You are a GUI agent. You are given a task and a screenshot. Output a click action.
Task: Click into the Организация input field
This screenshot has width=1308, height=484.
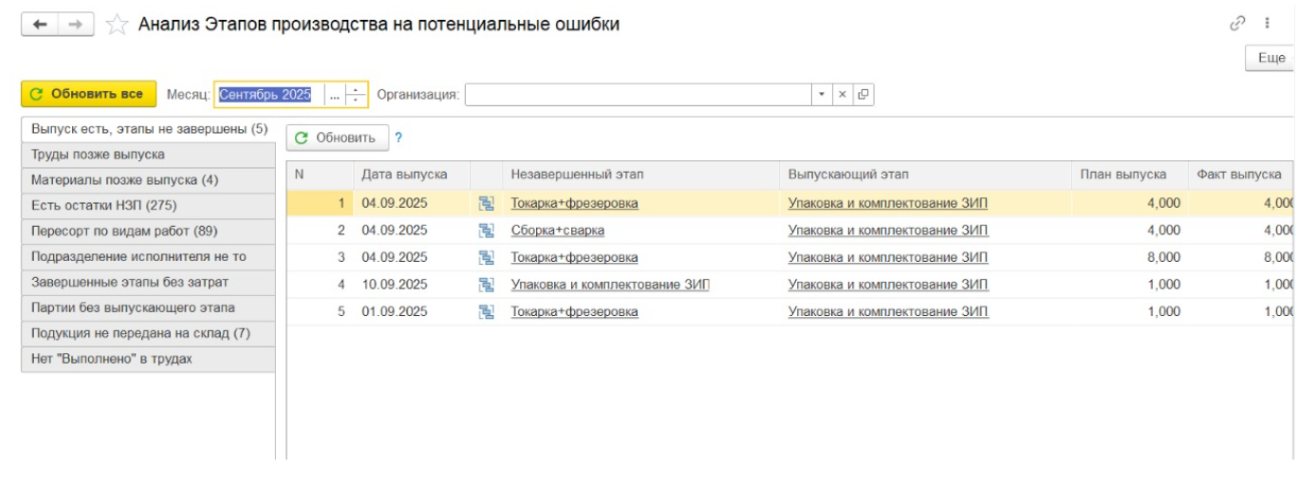point(639,94)
